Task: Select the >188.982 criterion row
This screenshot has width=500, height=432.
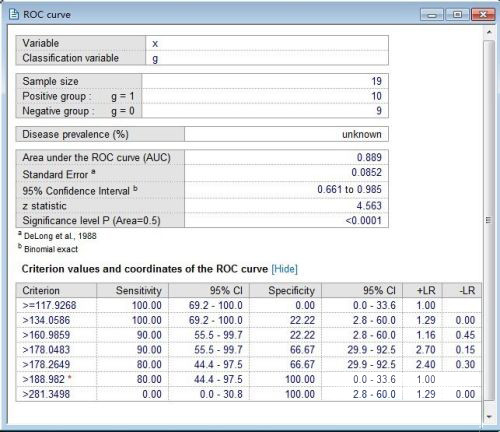Action: (249, 379)
